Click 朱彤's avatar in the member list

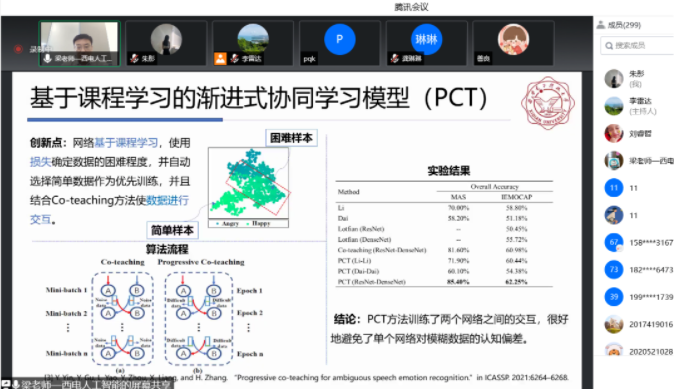point(614,79)
